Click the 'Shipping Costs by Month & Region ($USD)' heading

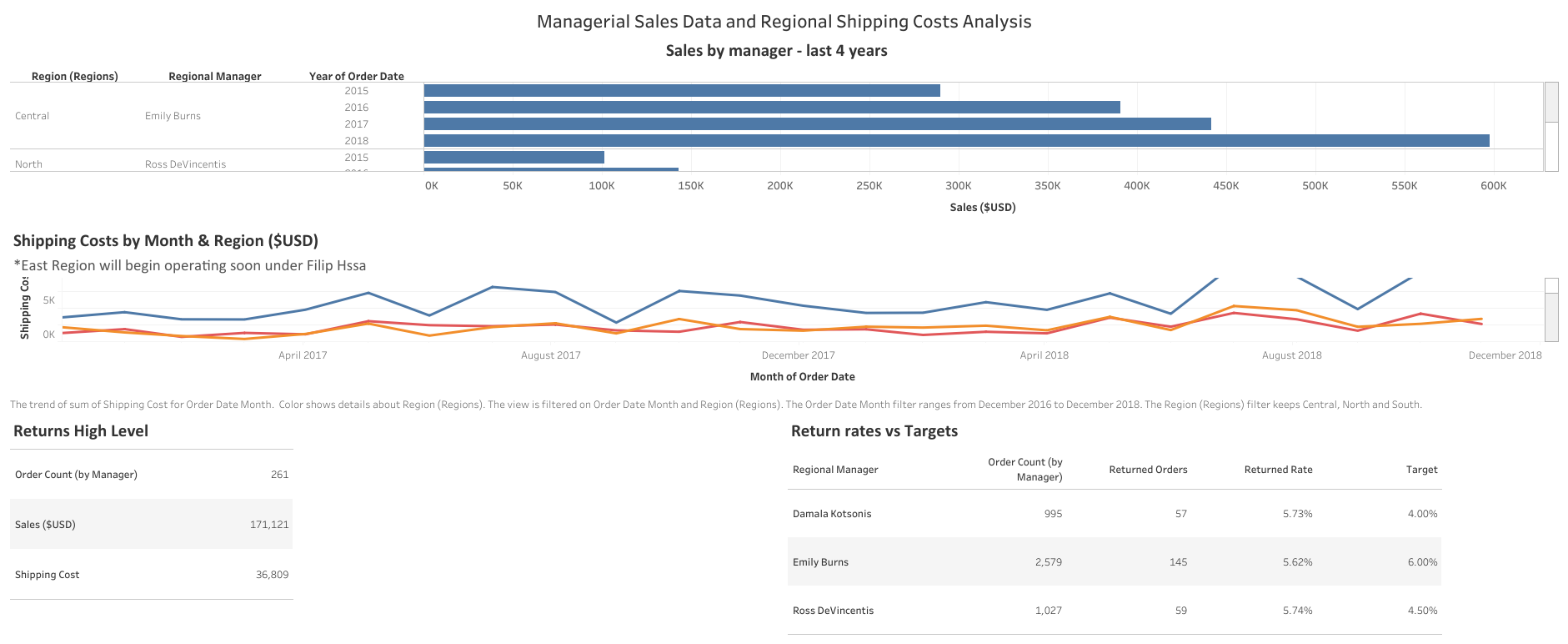coord(166,241)
